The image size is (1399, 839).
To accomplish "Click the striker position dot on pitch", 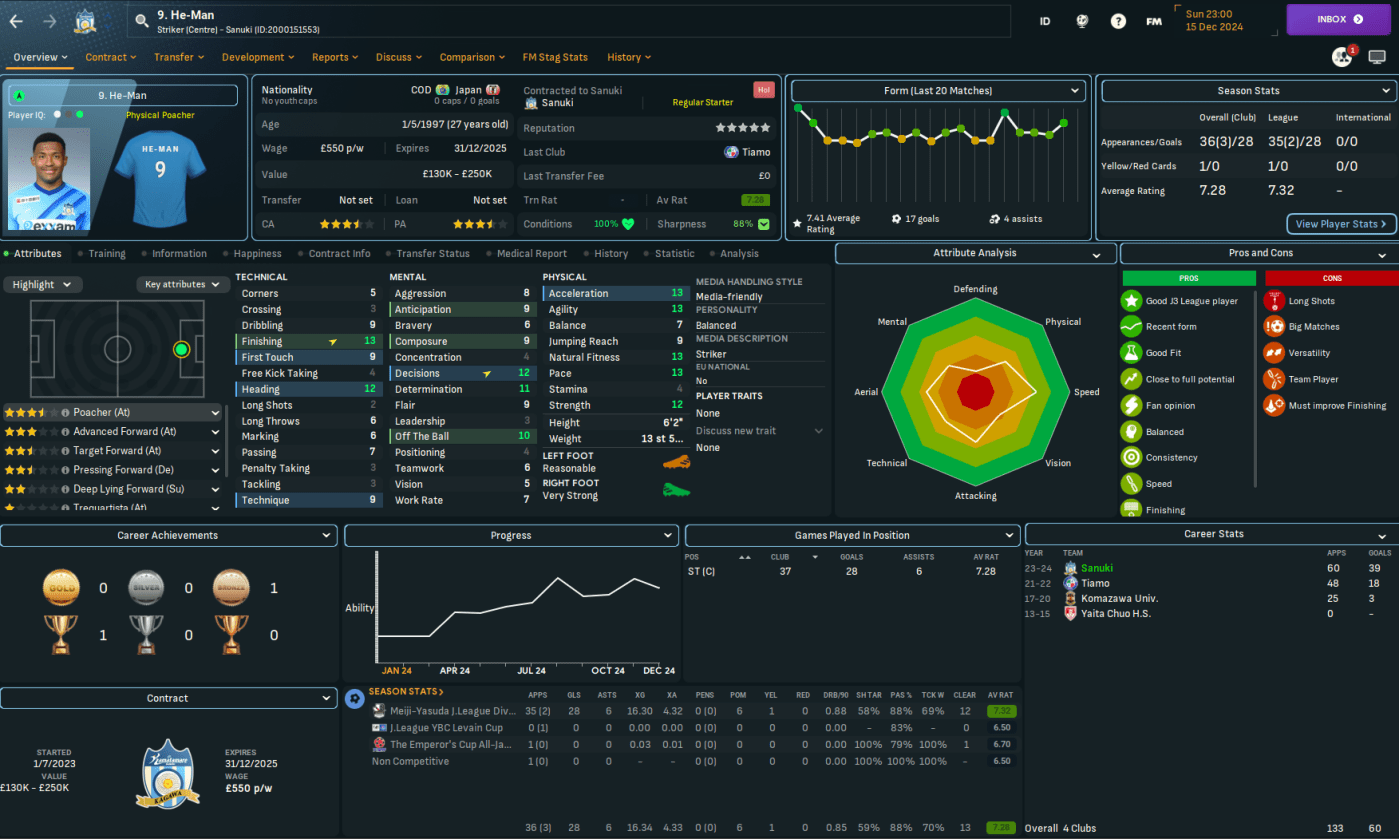I will click(181, 349).
